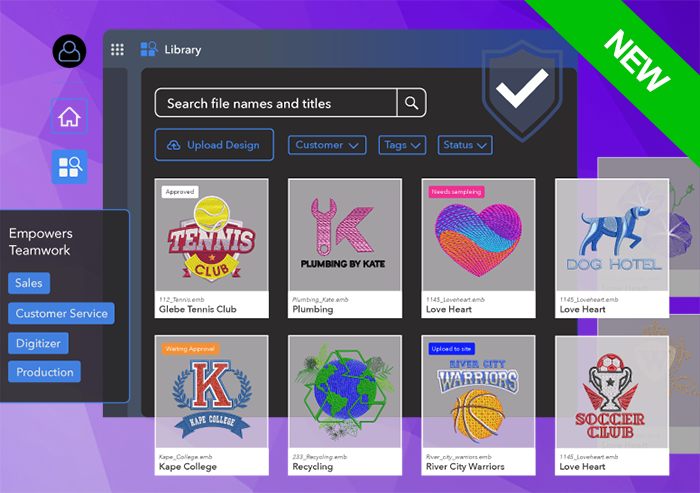
Task: Open the Home icon in sidebar
Action: coord(69,117)
